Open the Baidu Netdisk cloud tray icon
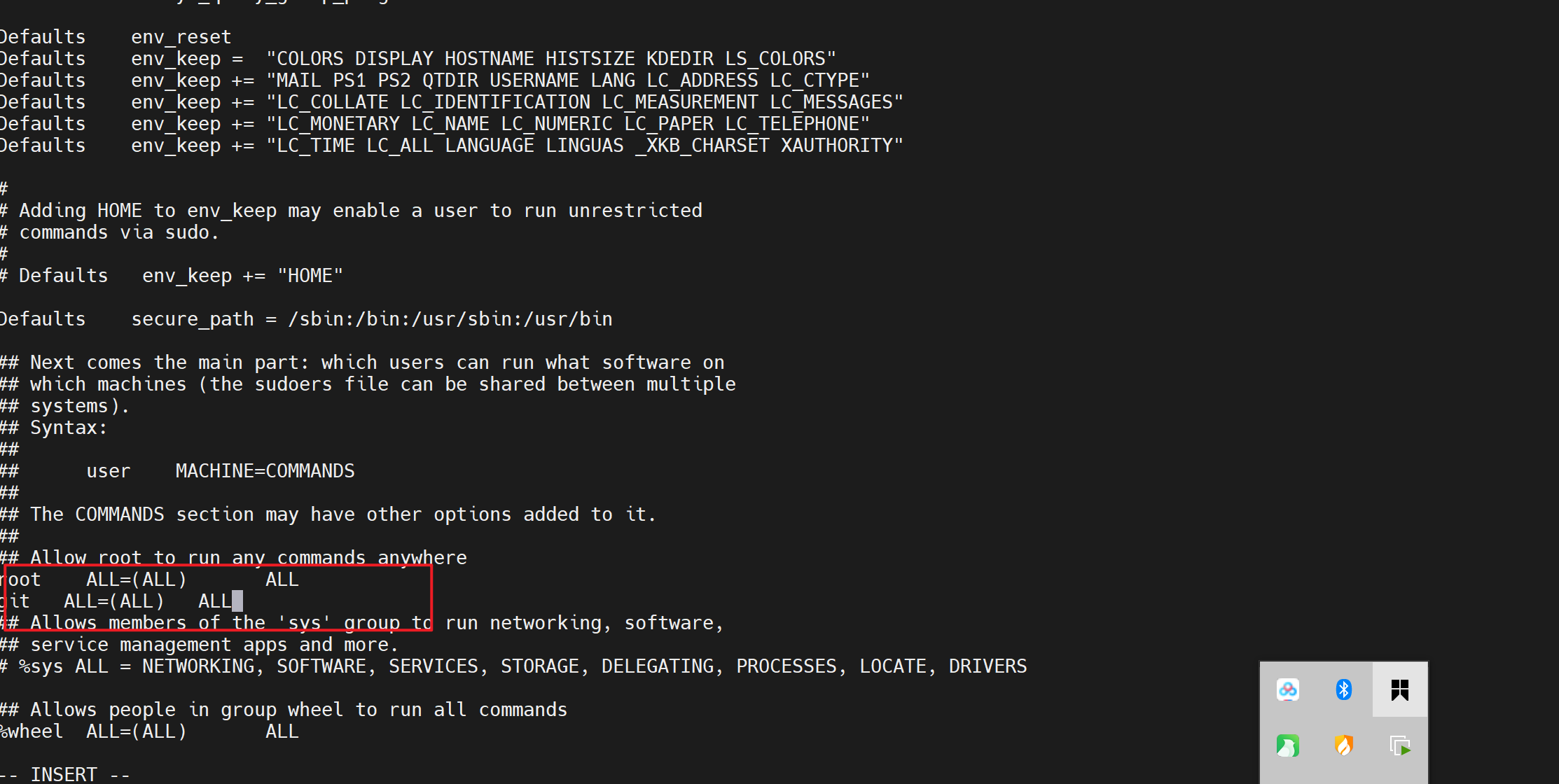This screenshot has height=784, width=1559. (1287, 689)
